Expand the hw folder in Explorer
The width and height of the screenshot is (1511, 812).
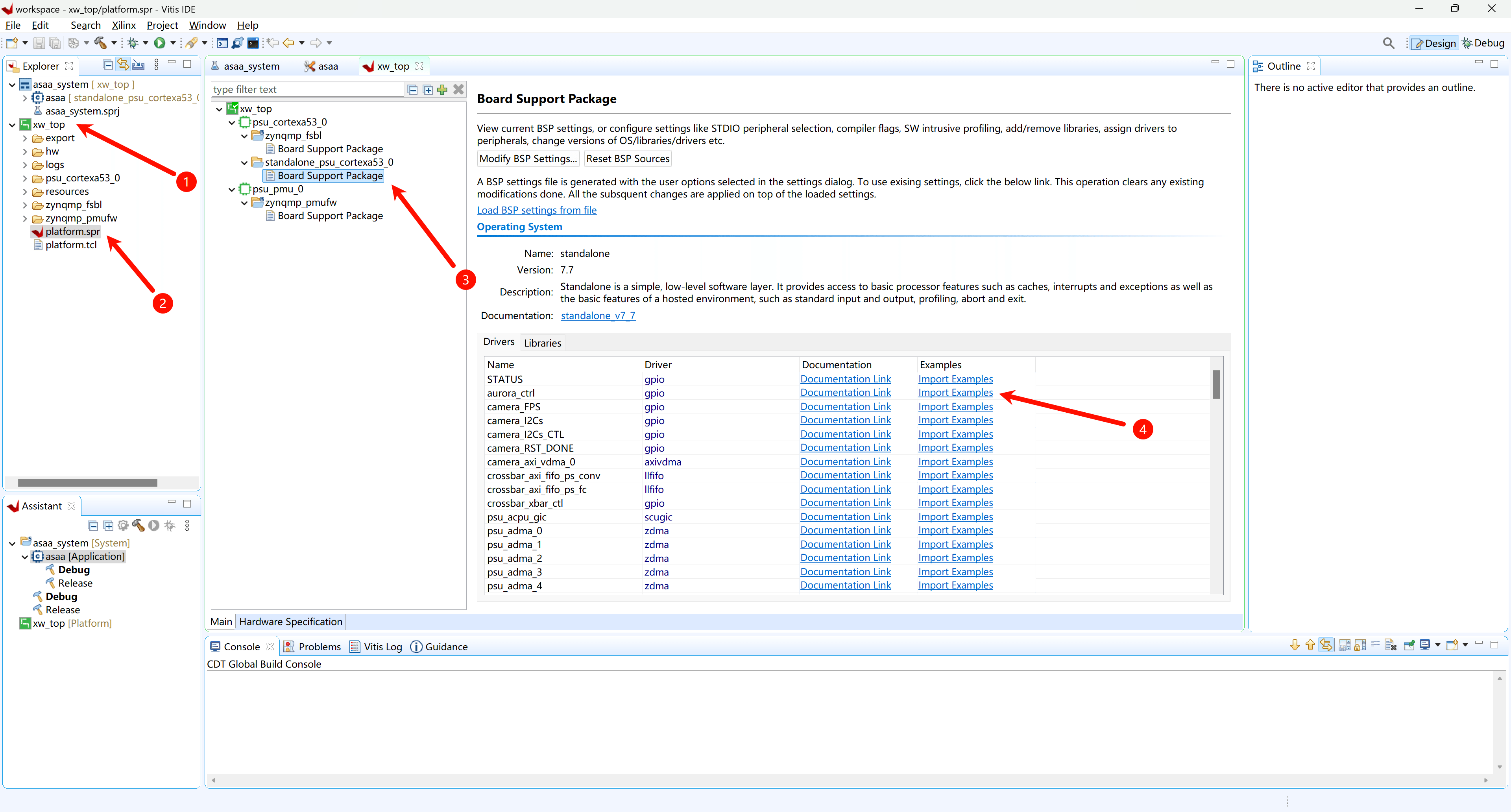coord(25,152)
